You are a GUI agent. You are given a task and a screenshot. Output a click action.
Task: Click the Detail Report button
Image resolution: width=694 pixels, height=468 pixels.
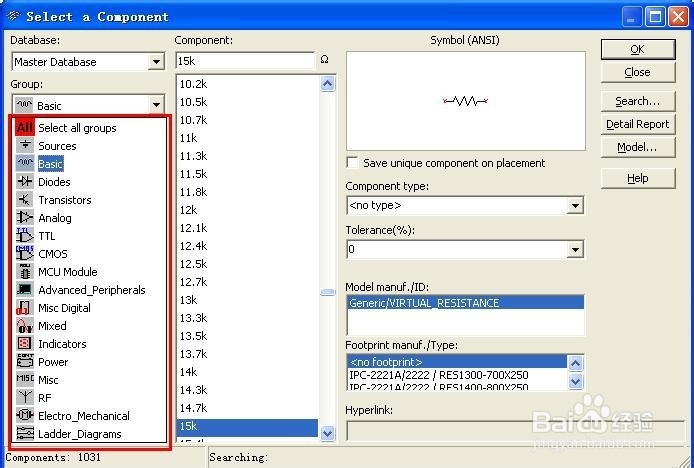(638, 124)
